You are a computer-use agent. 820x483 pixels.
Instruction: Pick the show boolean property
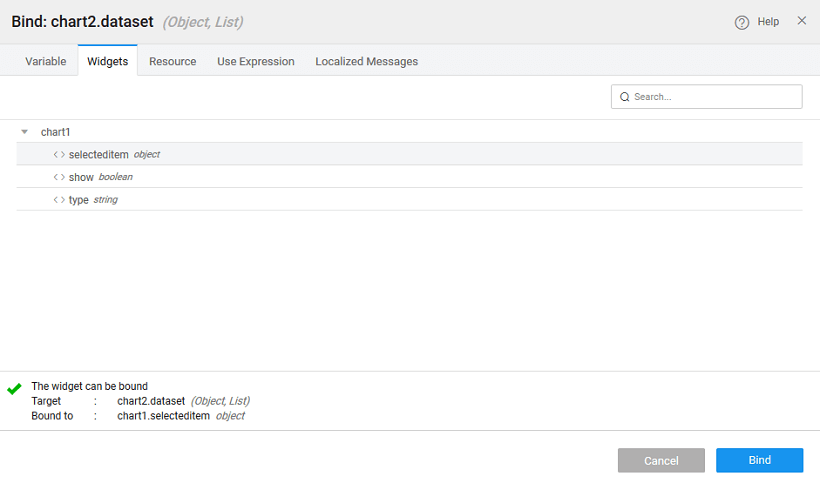pos(81,177)
